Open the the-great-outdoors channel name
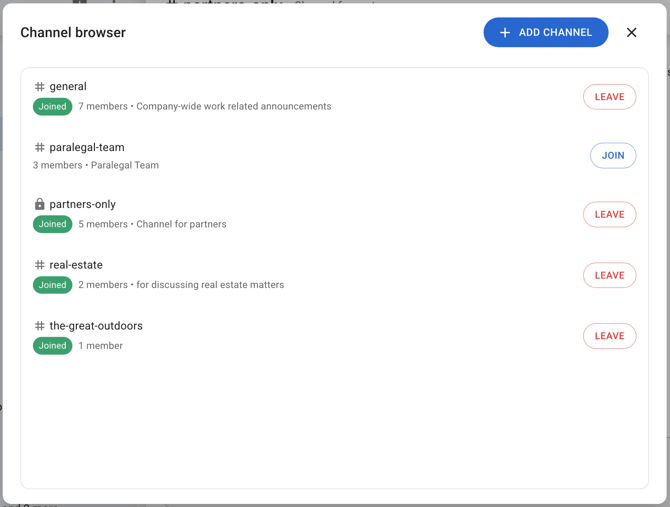670x507 pixels. pos(96,327)
